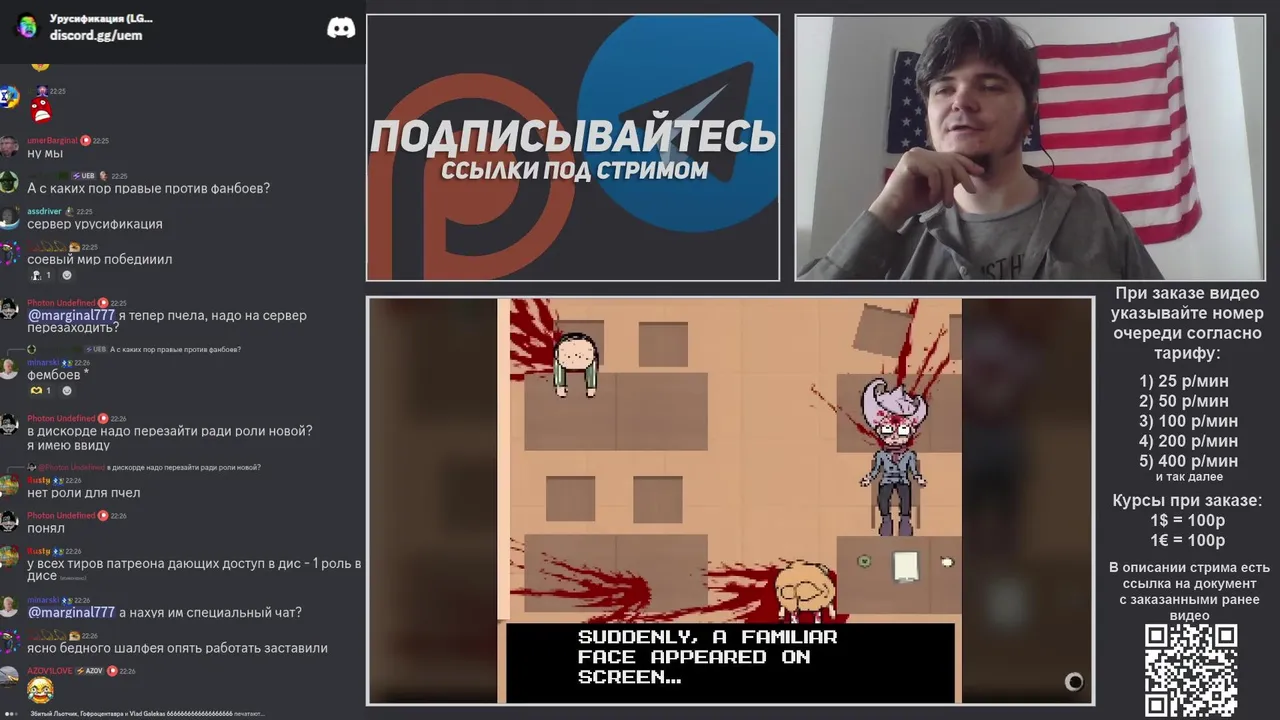Open Photon Undefined avatar beside 'понял'
This screenshot has width=1280, height=720.
pos(9,523)
